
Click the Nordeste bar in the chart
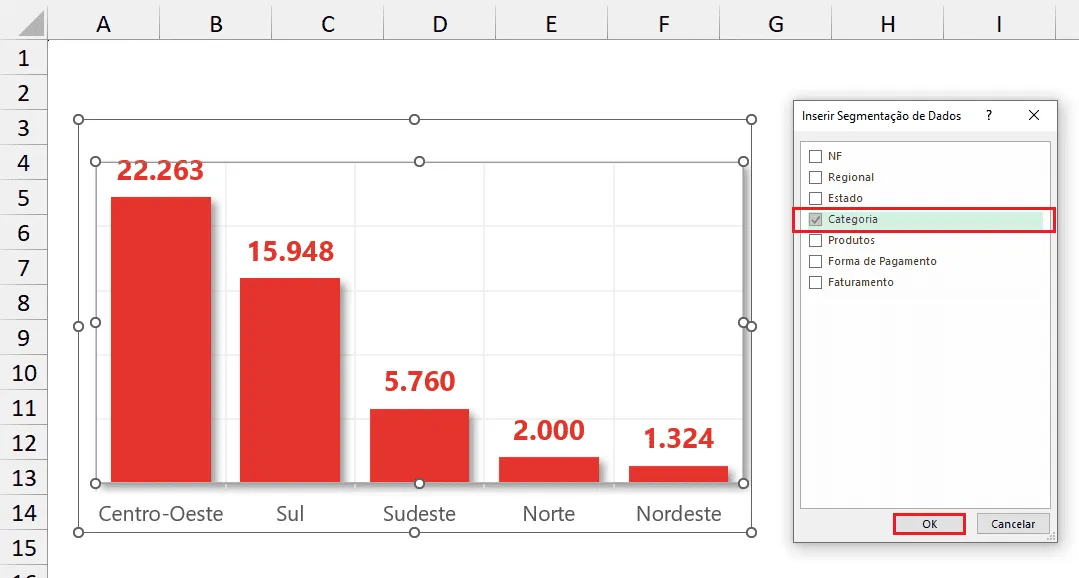[679, 474]
